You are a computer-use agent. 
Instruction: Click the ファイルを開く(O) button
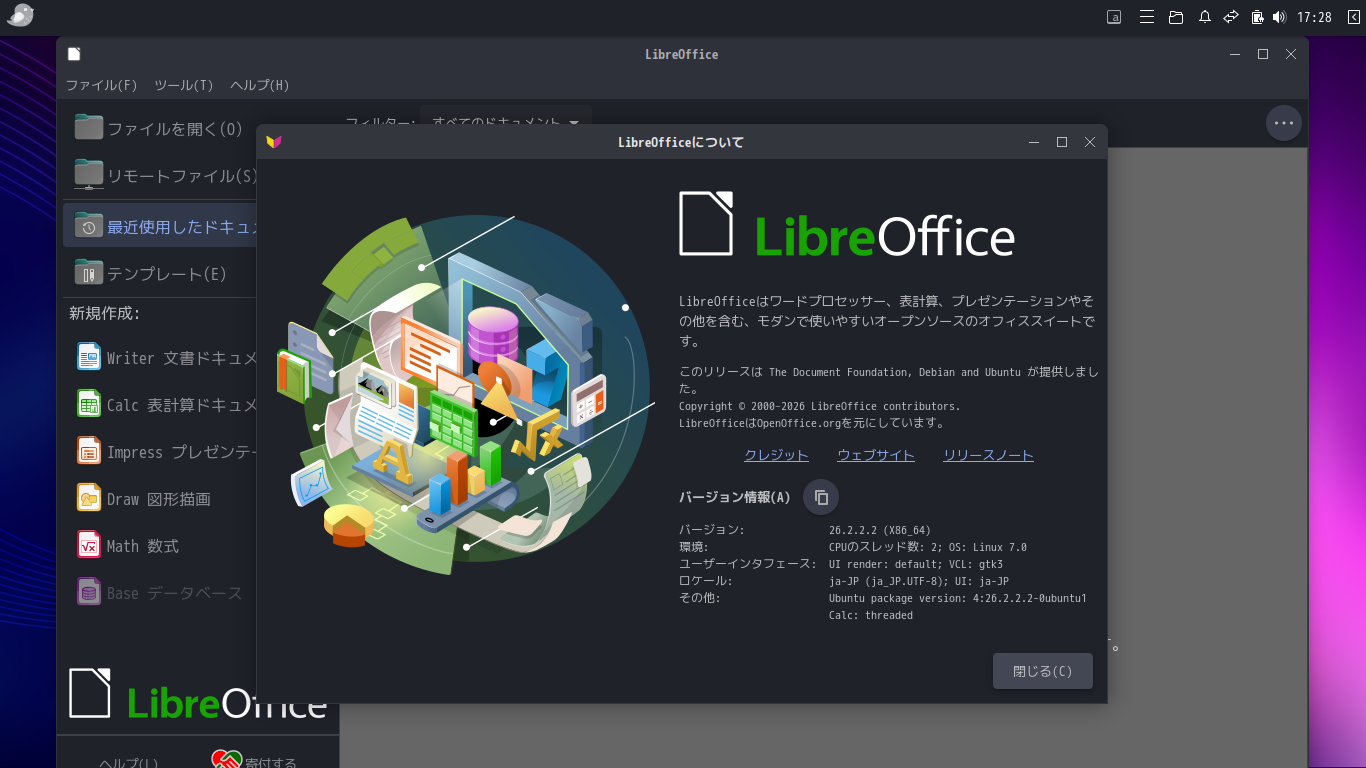coord(160,128)
